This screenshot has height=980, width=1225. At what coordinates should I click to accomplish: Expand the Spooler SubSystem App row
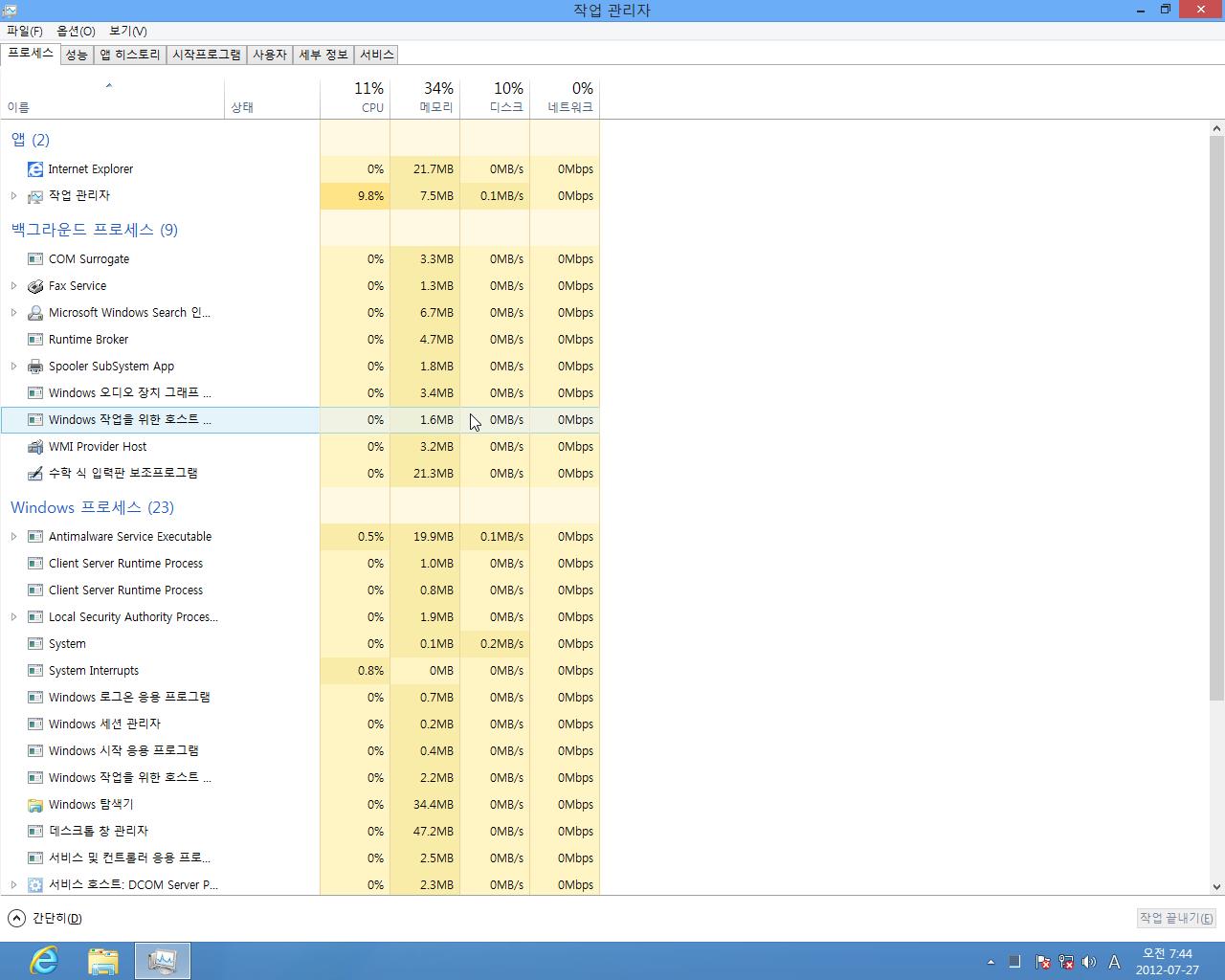pos(13,367)
